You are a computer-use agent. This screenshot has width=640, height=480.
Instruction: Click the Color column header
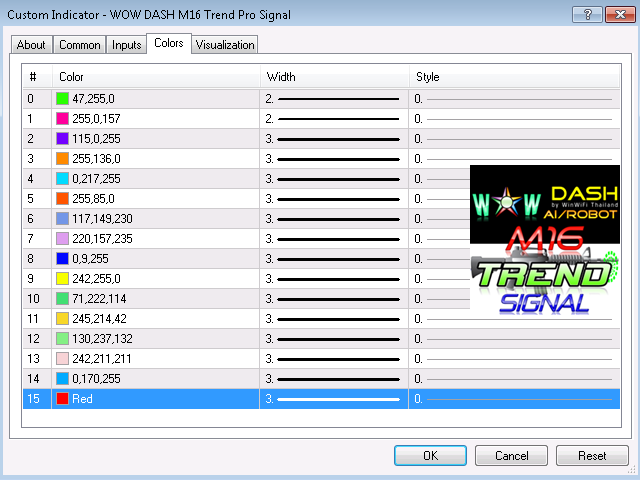click(156, 77)
